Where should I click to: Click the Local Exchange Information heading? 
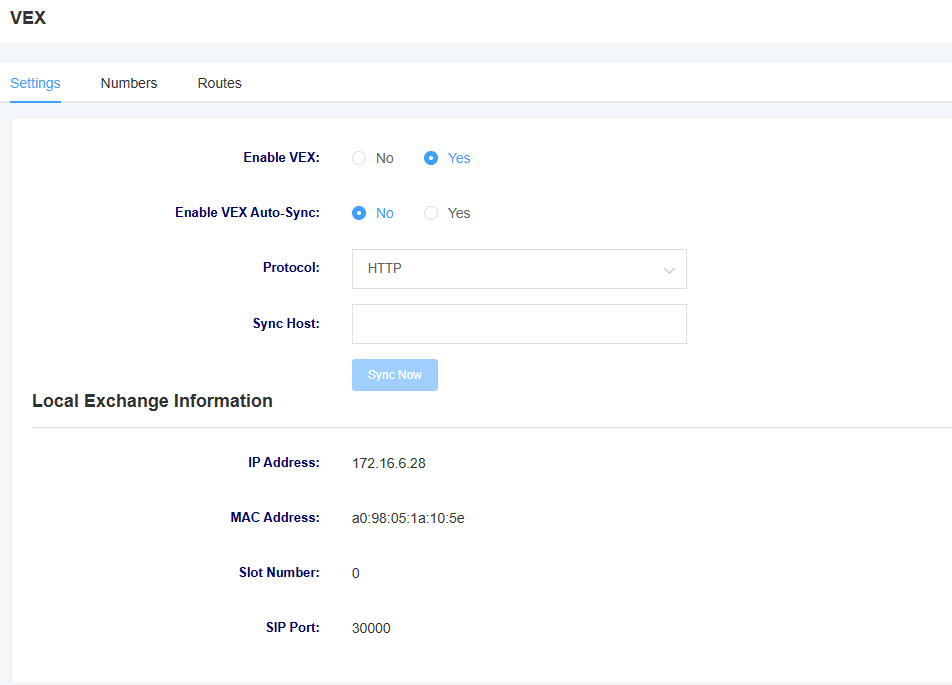[x=152, y=401]
